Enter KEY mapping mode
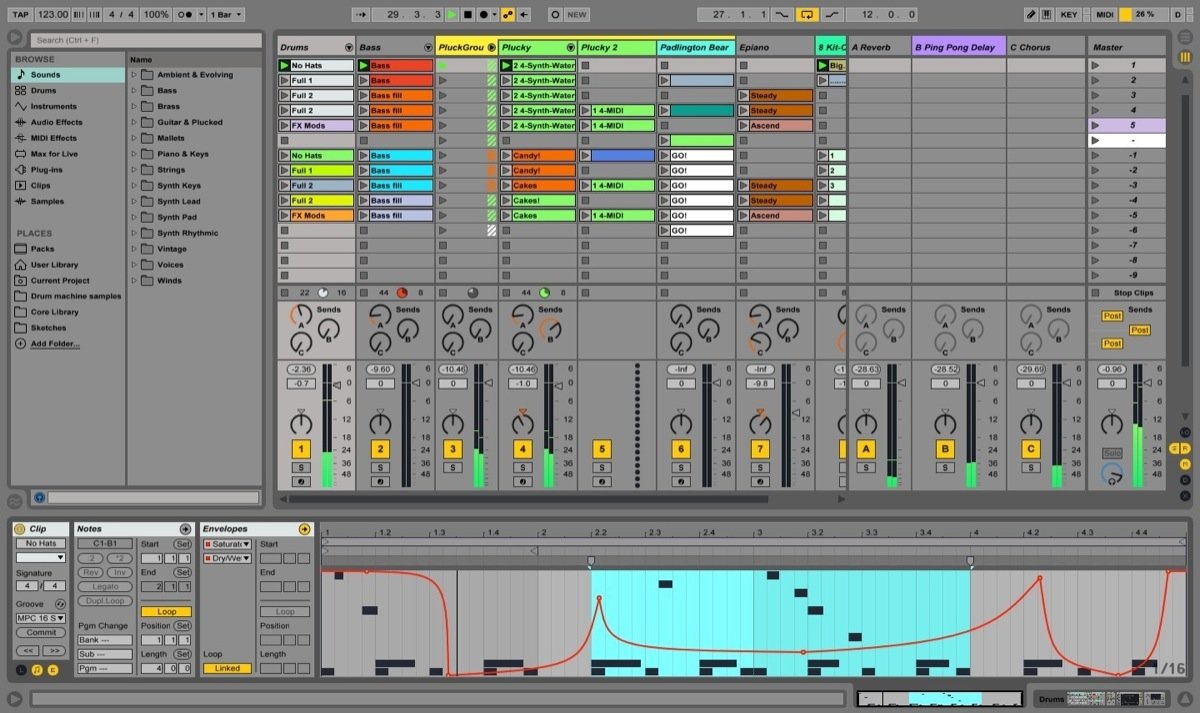This screenshot has width=1200, height=713. 1067,14
